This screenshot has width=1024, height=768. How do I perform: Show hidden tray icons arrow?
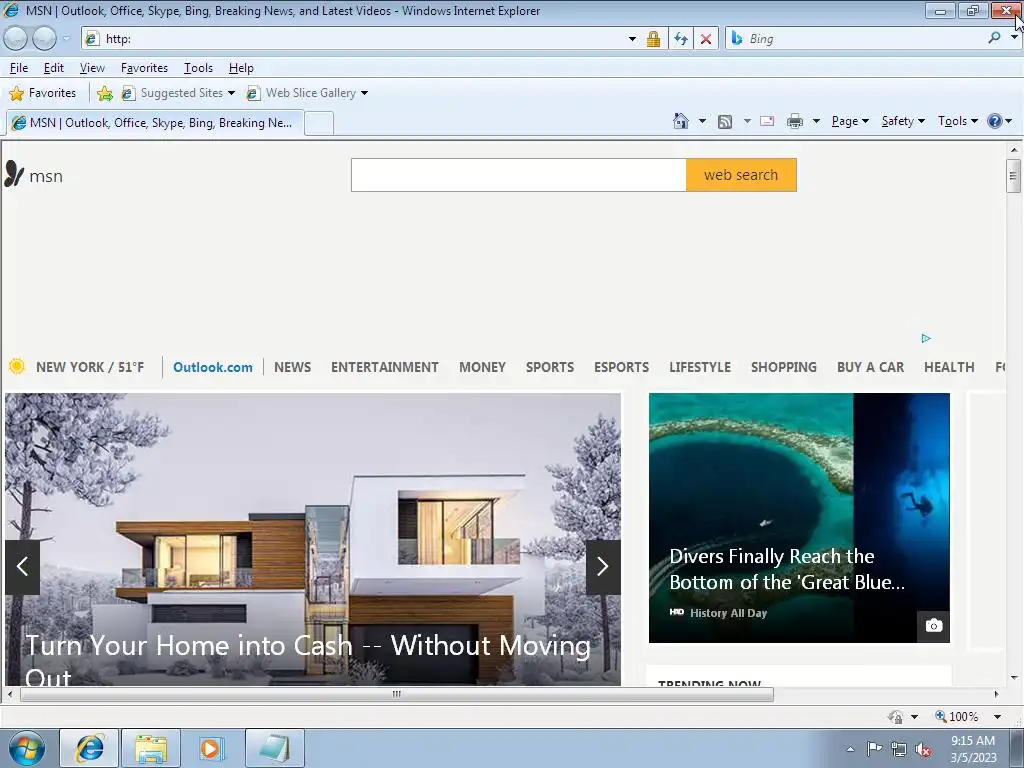point(850,749)
